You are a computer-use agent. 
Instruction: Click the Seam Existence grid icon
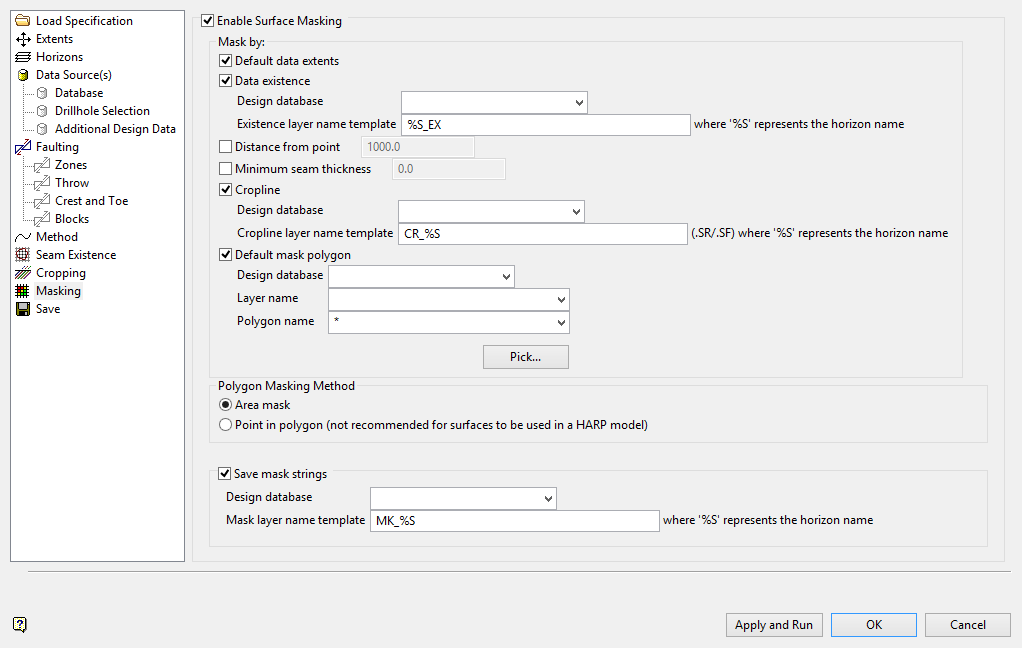click(x=23, y=255)
